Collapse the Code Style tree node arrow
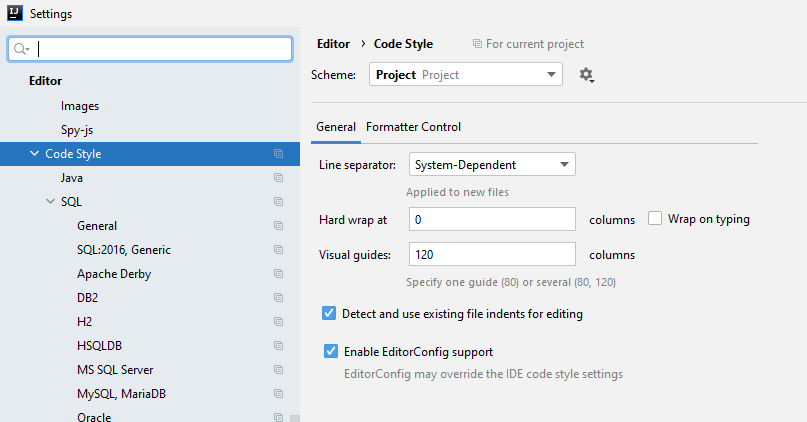 click(34, 153)
